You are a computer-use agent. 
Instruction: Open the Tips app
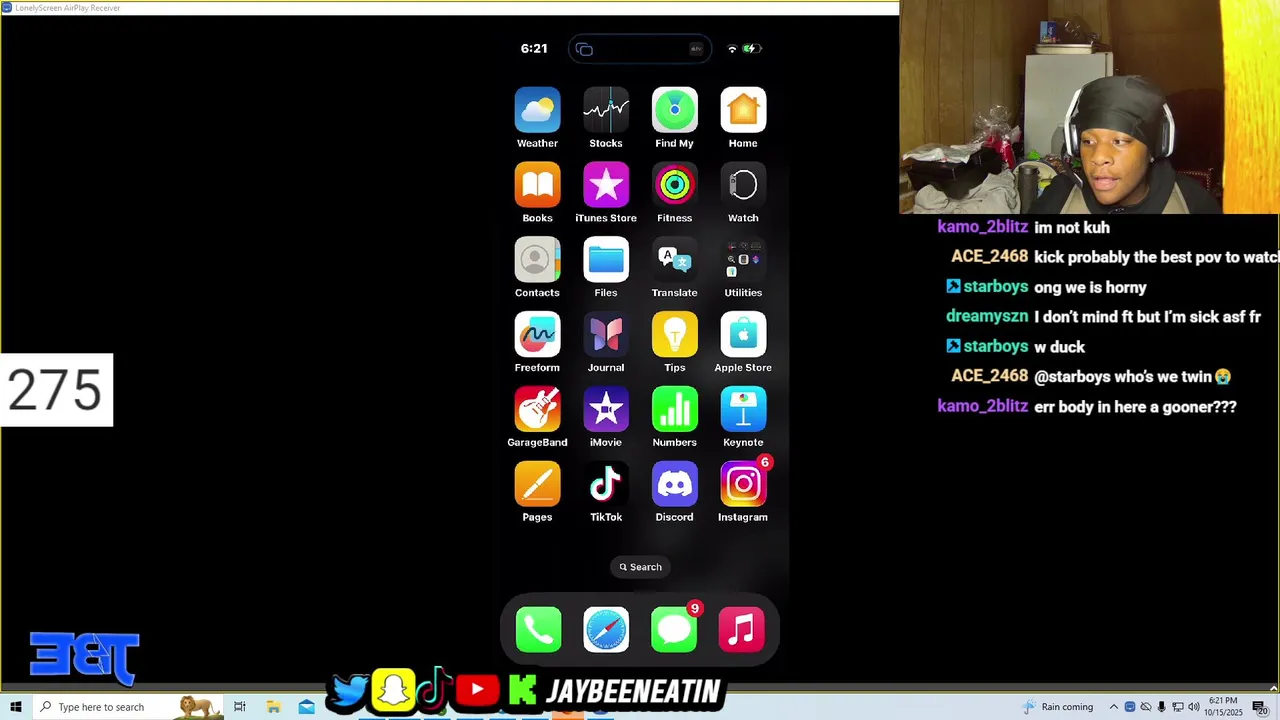point(675,335)
